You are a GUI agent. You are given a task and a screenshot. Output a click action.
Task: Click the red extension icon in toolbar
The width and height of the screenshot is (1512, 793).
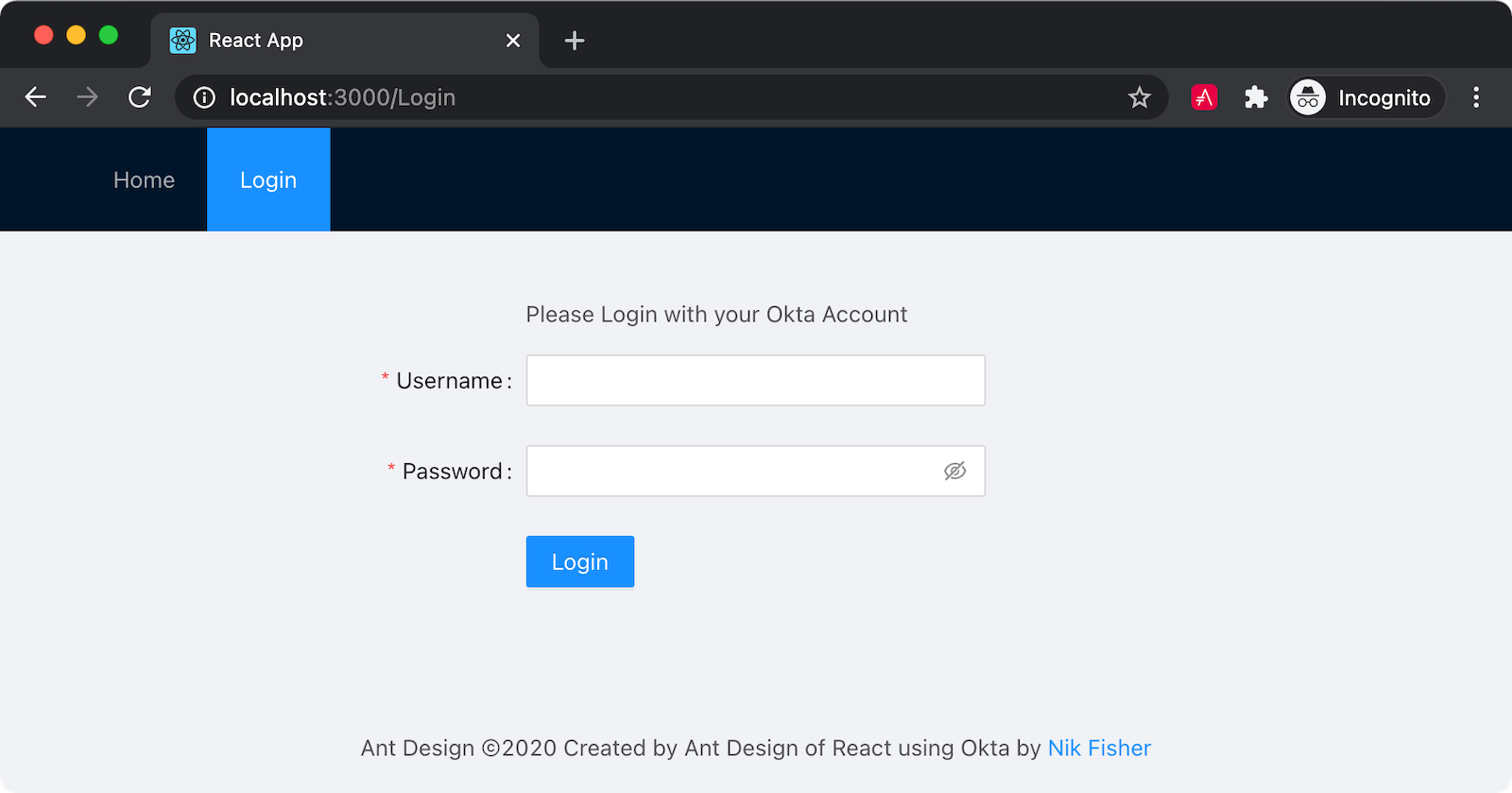point(1204,97)
